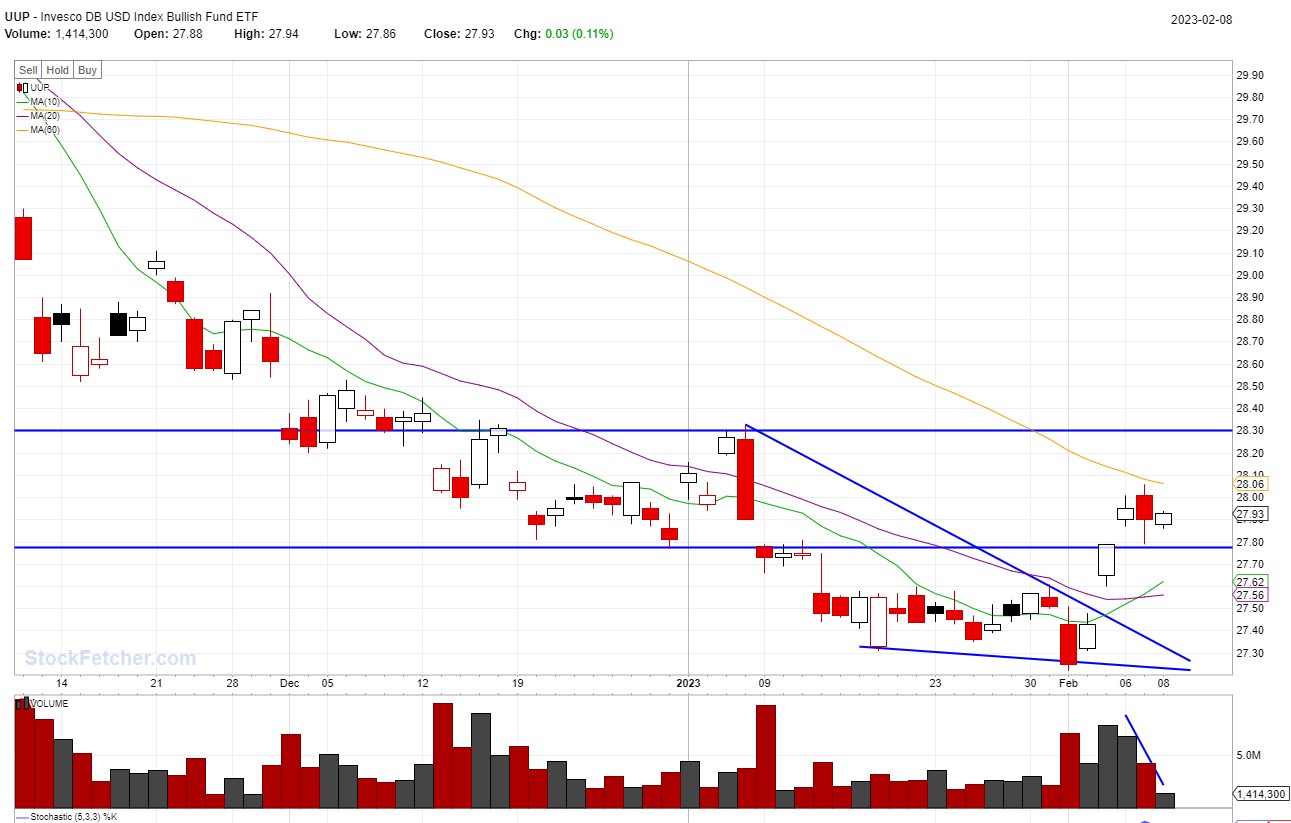Select the UUP candlestick legend entry
The width and height of the screenshot is (1291, 823).
click(33, 88)
